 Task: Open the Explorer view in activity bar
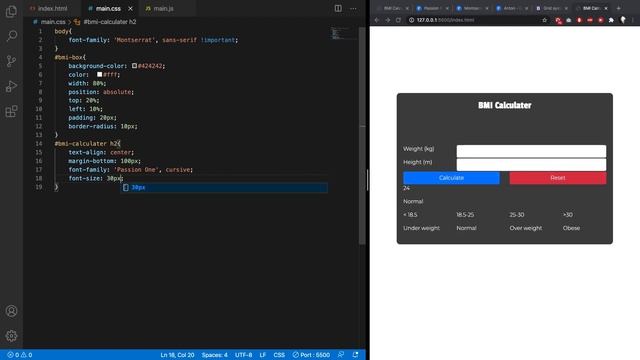pyautogui.click(x=11, y=11)
